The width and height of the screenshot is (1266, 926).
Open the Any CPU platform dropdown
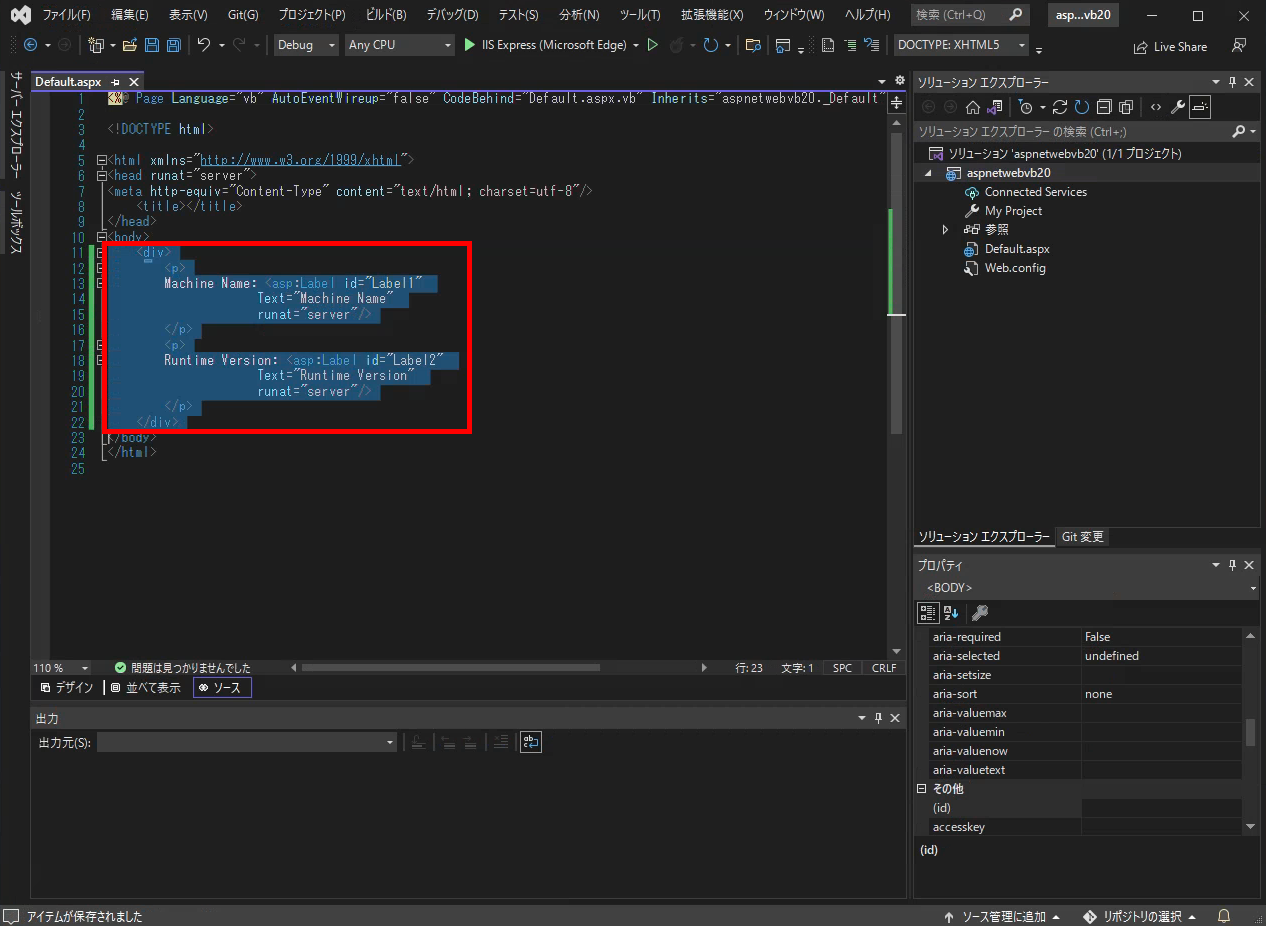click(399, 45)
